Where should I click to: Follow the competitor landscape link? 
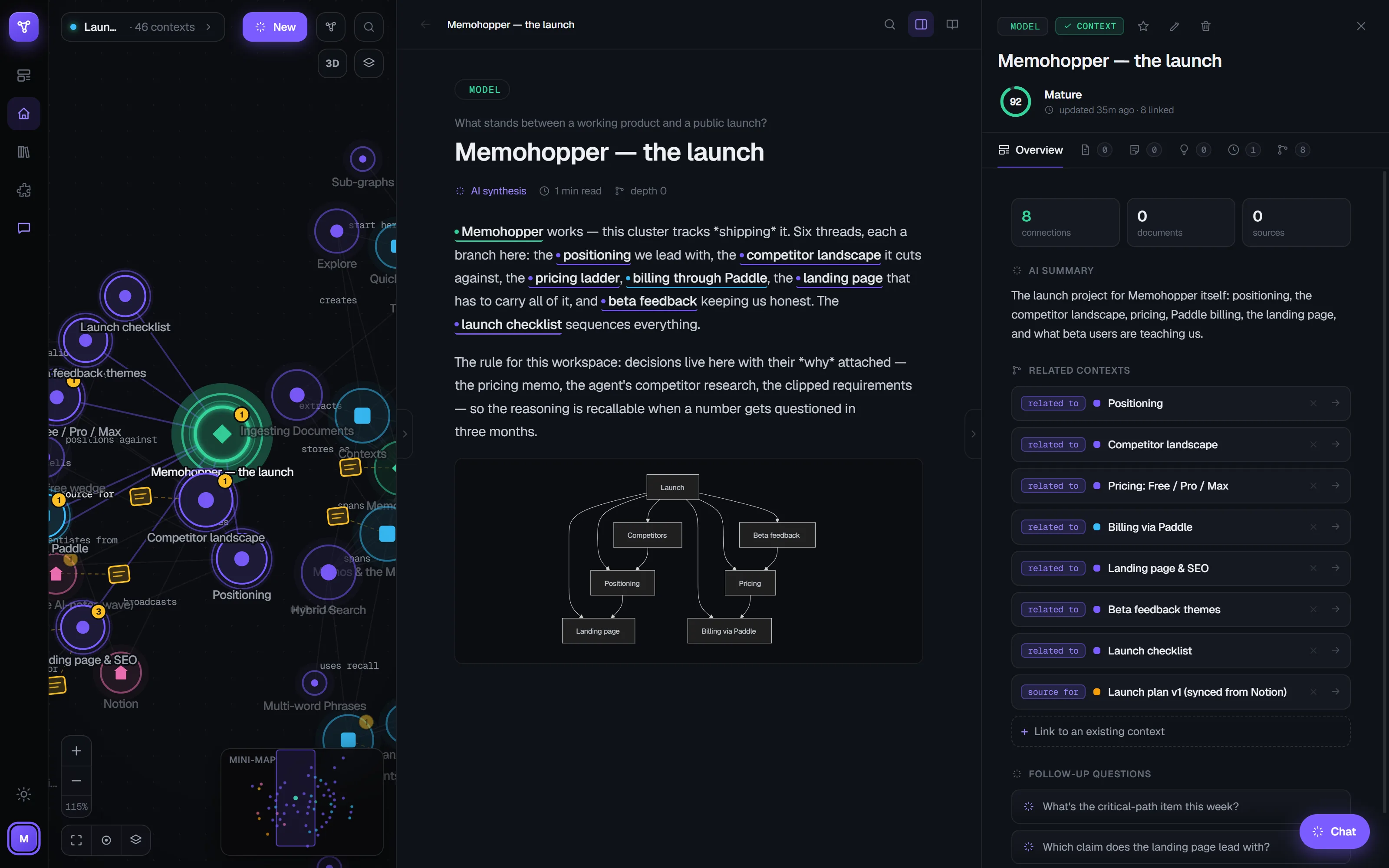click(x=810, y=255)
